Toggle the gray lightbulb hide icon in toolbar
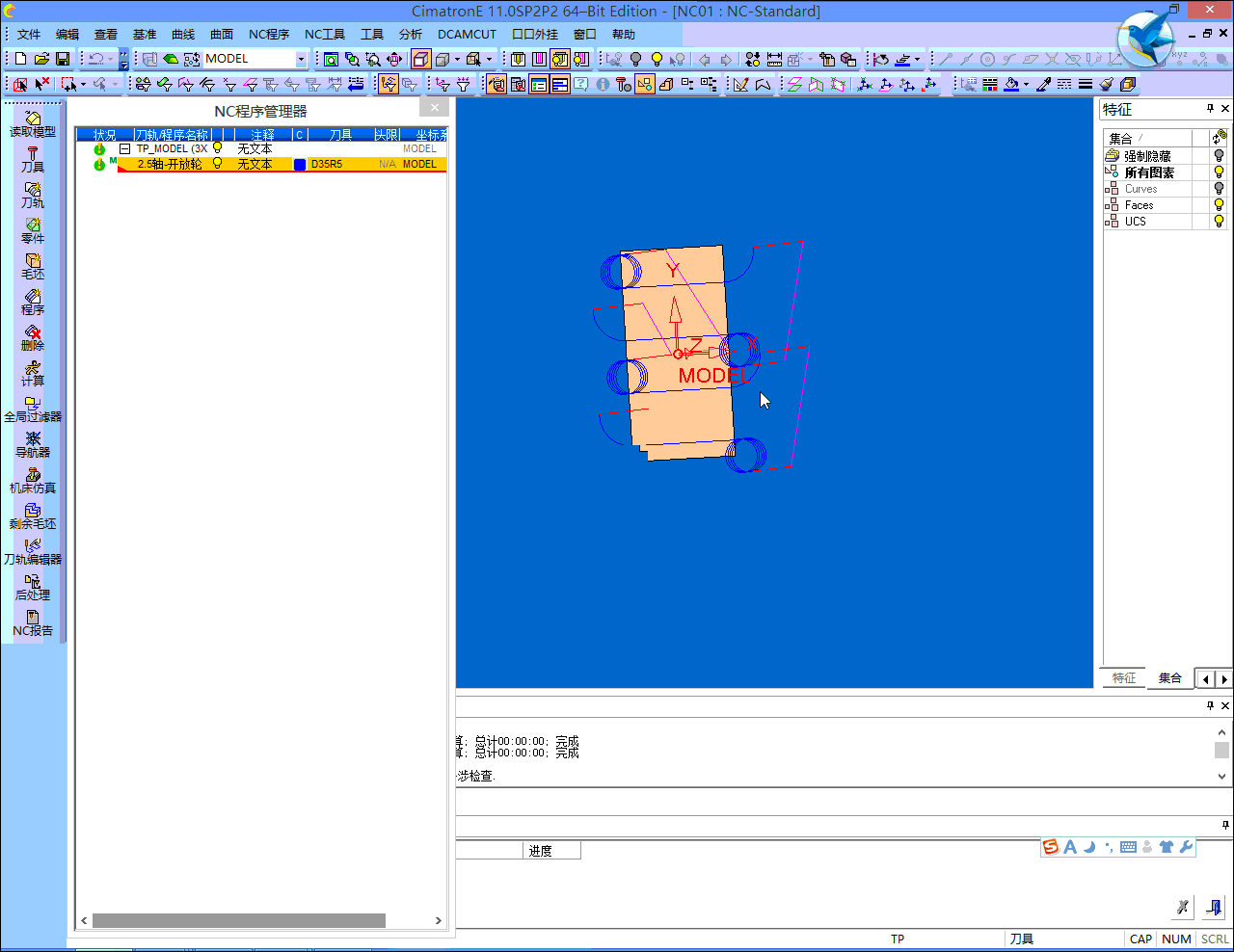This screenshot has width=1234, height=952. (x=635, y=59)
